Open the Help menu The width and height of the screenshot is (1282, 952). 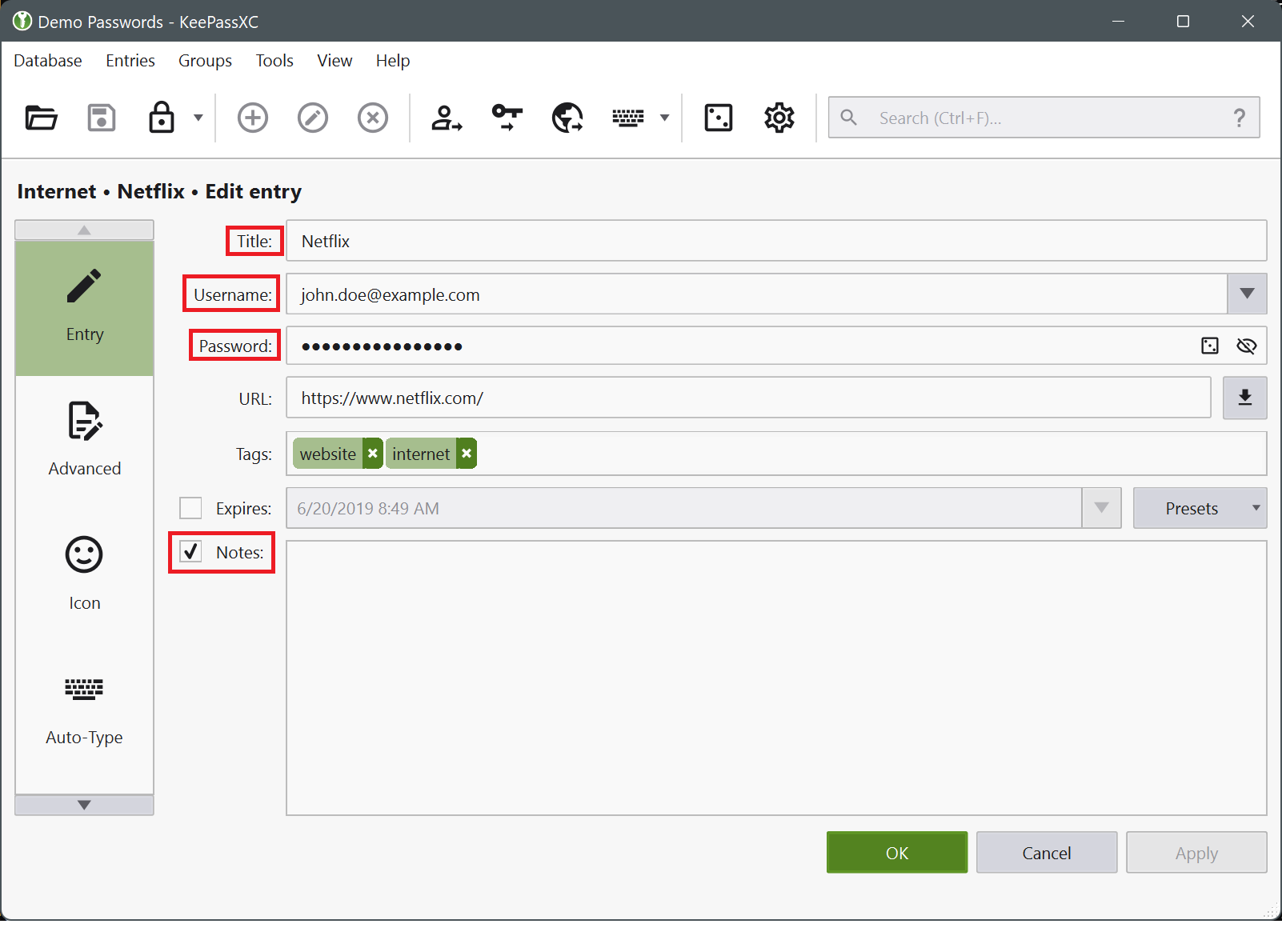pyautogui.click(x=393, y=61)
